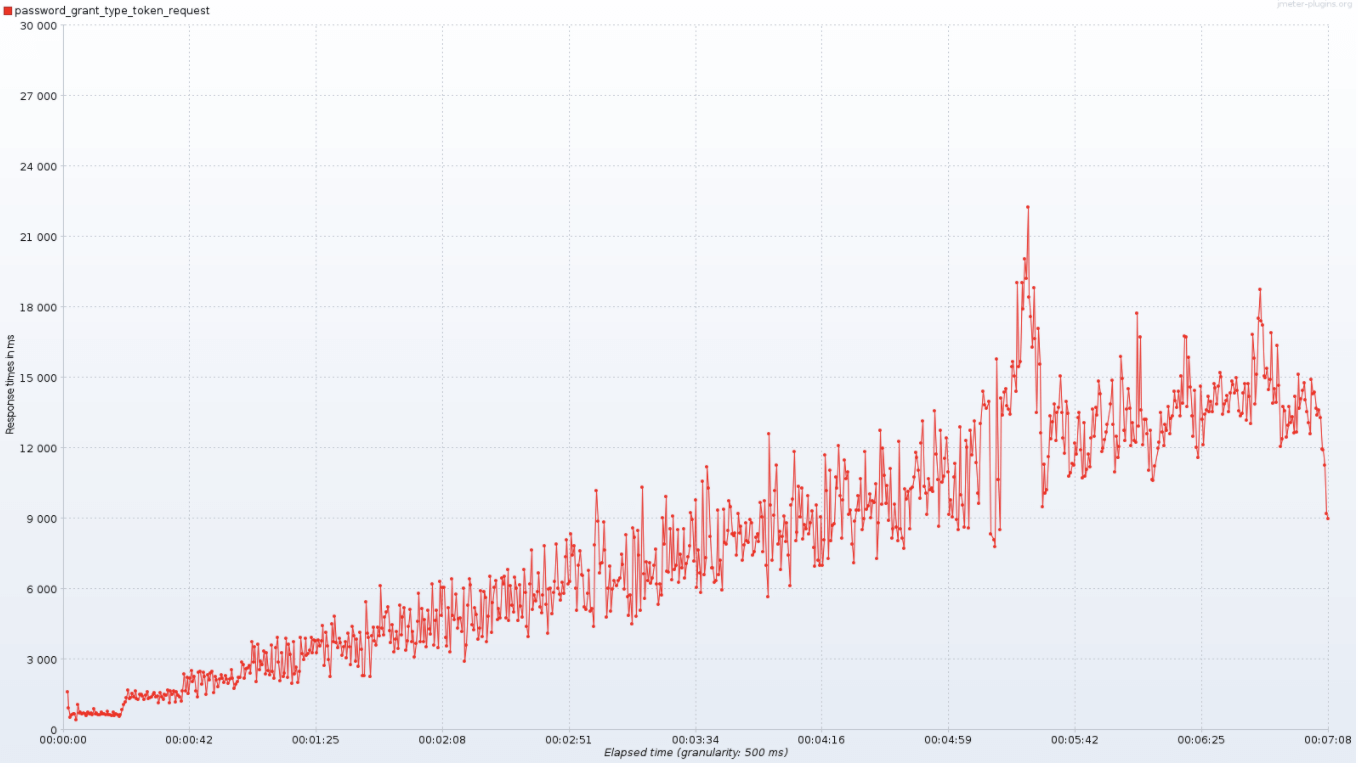
Task: Click the 00:02:08 time label
Action: (x=442, y=740)
